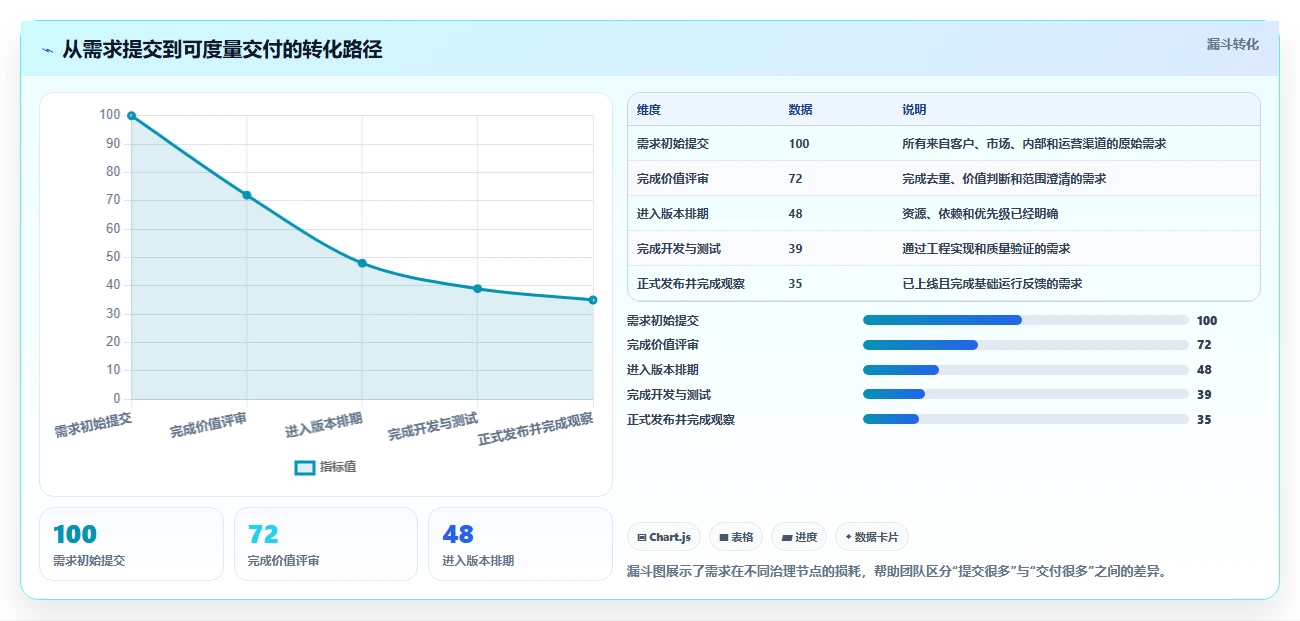
Task: Open the data card showing 72
Action: [x=326, y=544]
